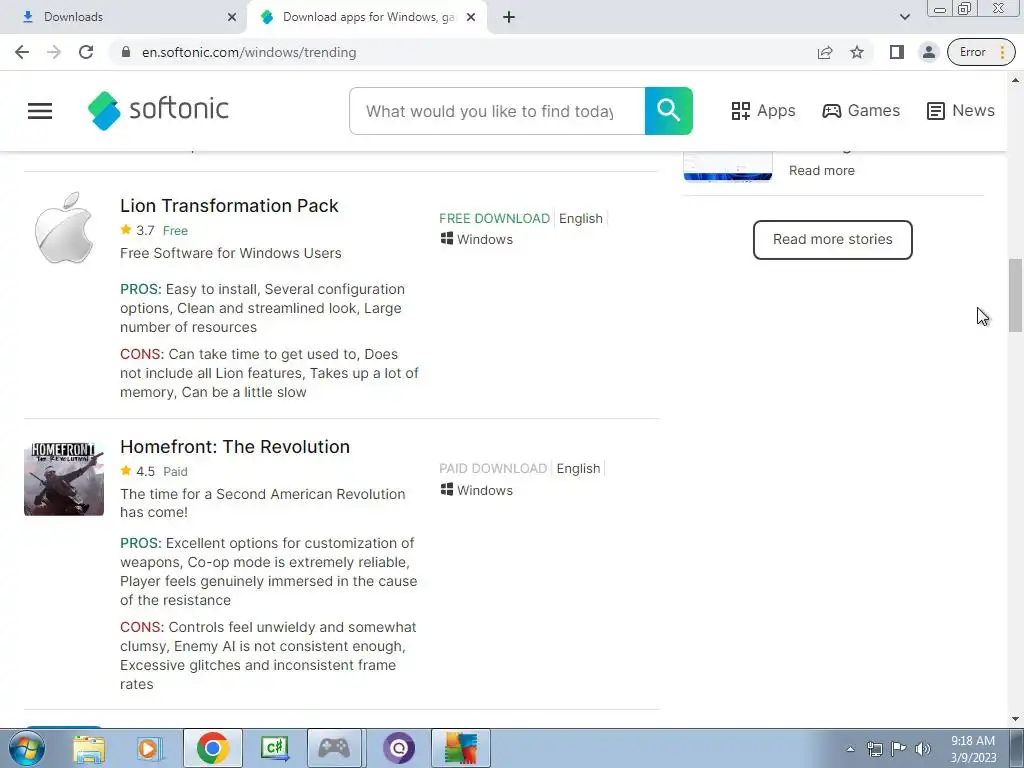Click the Error update button

(980, 52)
